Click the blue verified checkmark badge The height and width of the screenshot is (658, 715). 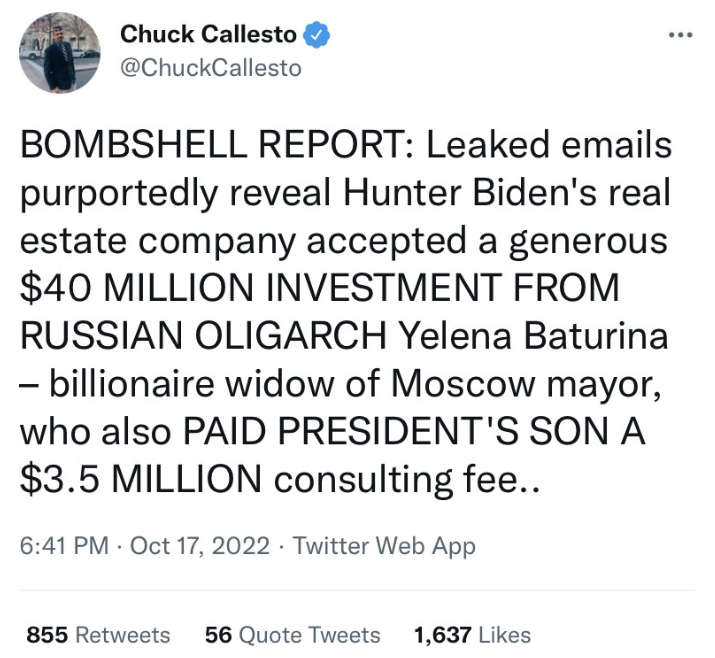[317, 35]
